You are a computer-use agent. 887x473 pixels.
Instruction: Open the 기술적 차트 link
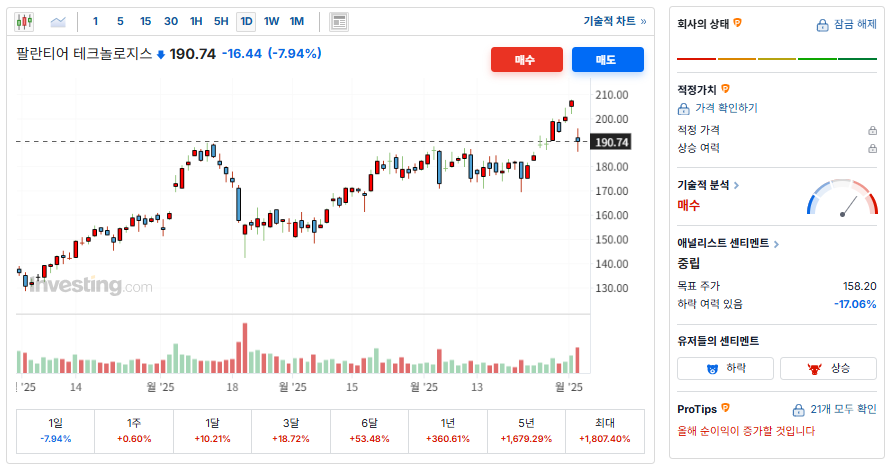click(x=614, y=22)
